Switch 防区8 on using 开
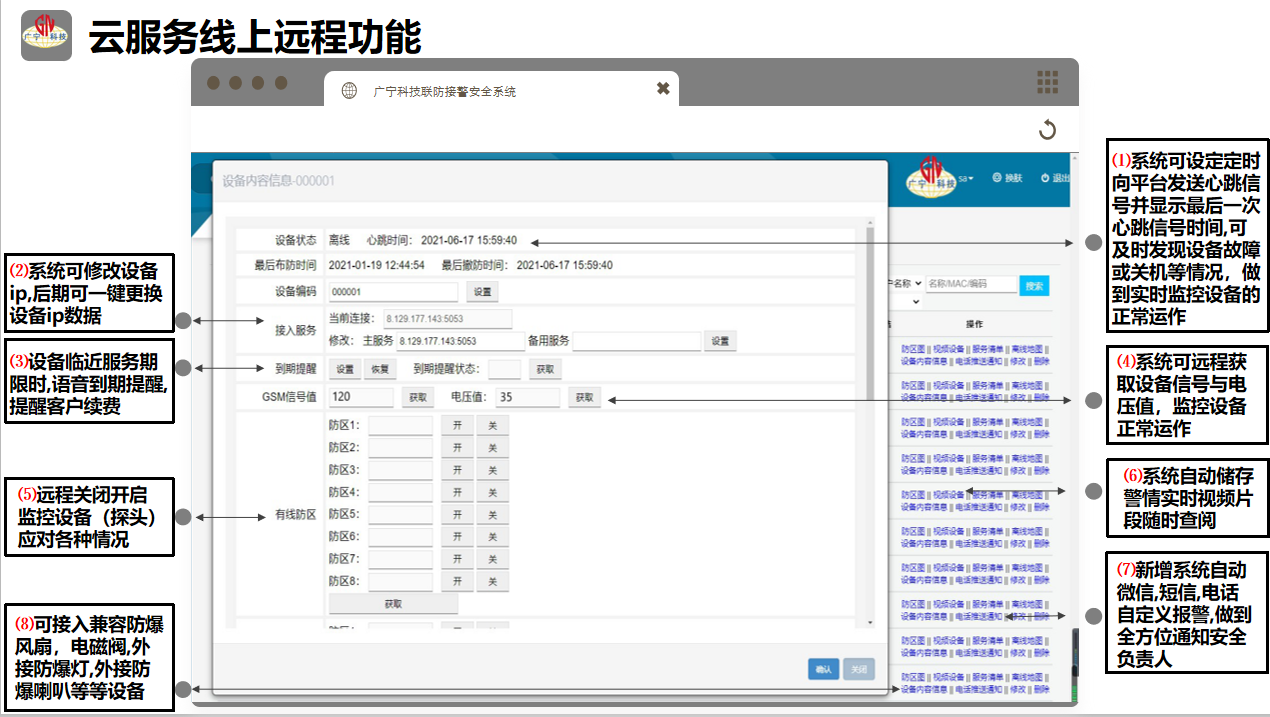Viewport: 1270px width, 717px height. [457, 582]
